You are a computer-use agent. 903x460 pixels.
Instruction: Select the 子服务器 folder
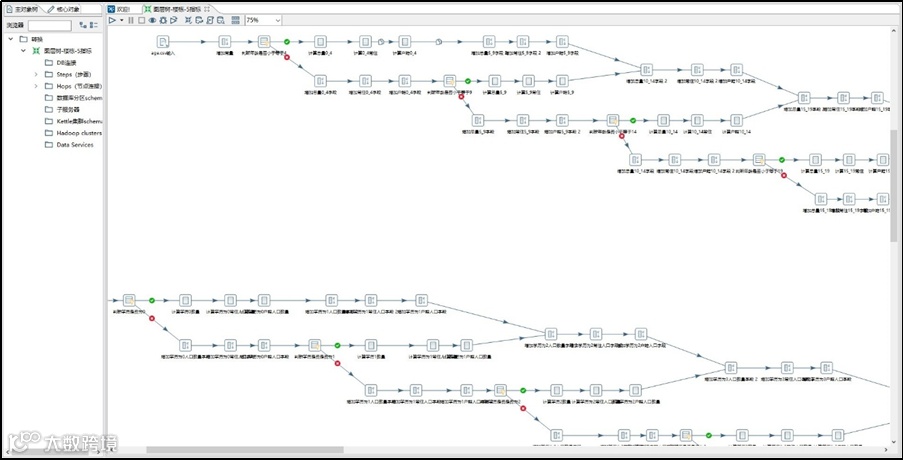pos(62,109)
